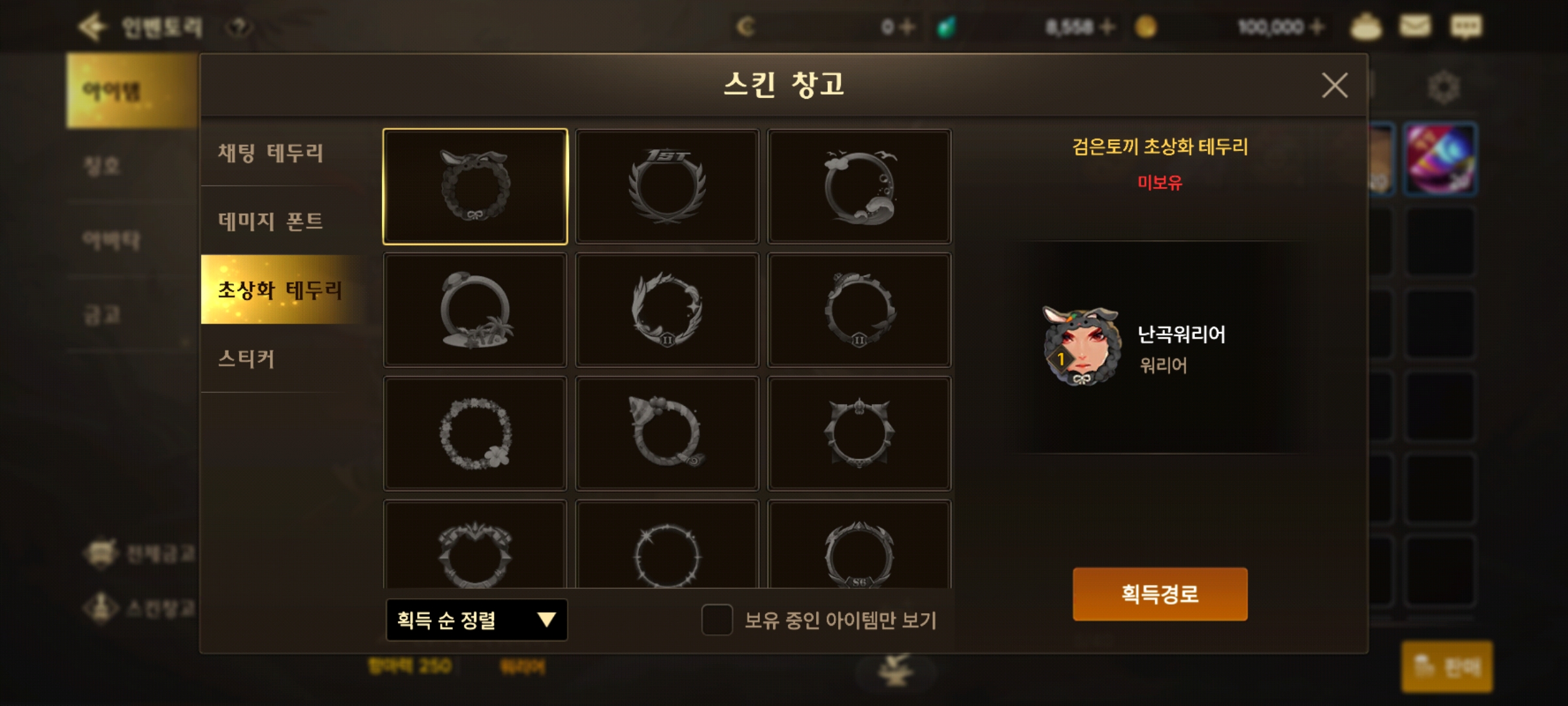Select the 초상화 테두리 tab

pos(281,290)
